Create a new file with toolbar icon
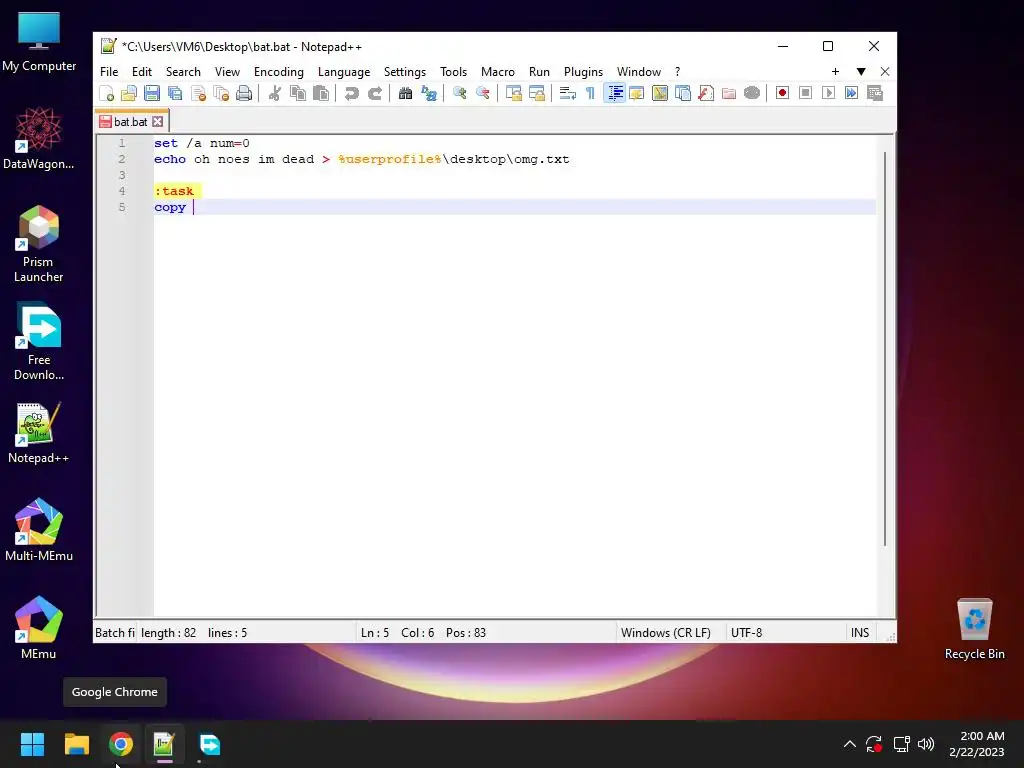Viewport: 1024px width, 768px height. [x=106, y=93]
